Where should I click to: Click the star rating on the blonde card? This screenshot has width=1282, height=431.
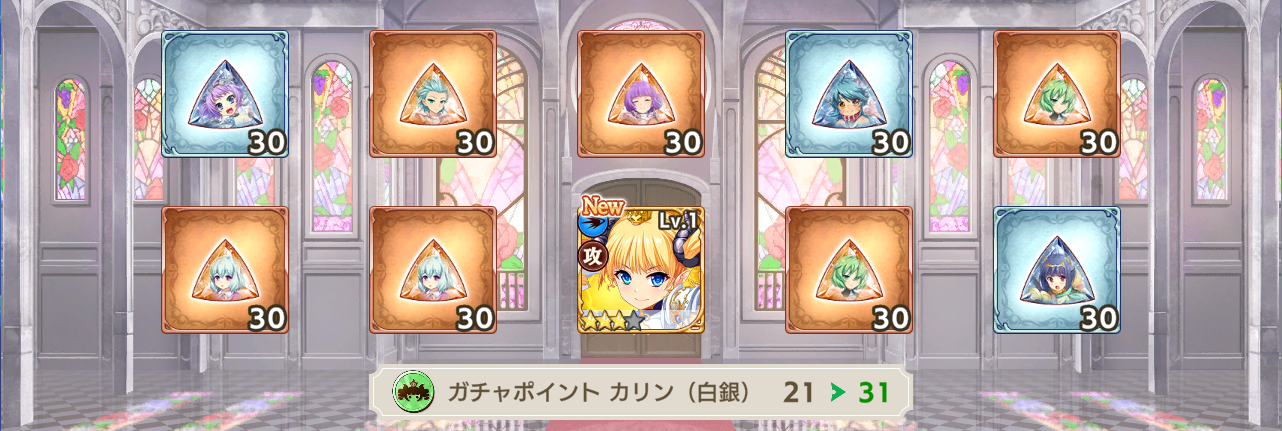click(x=614, y=321)
